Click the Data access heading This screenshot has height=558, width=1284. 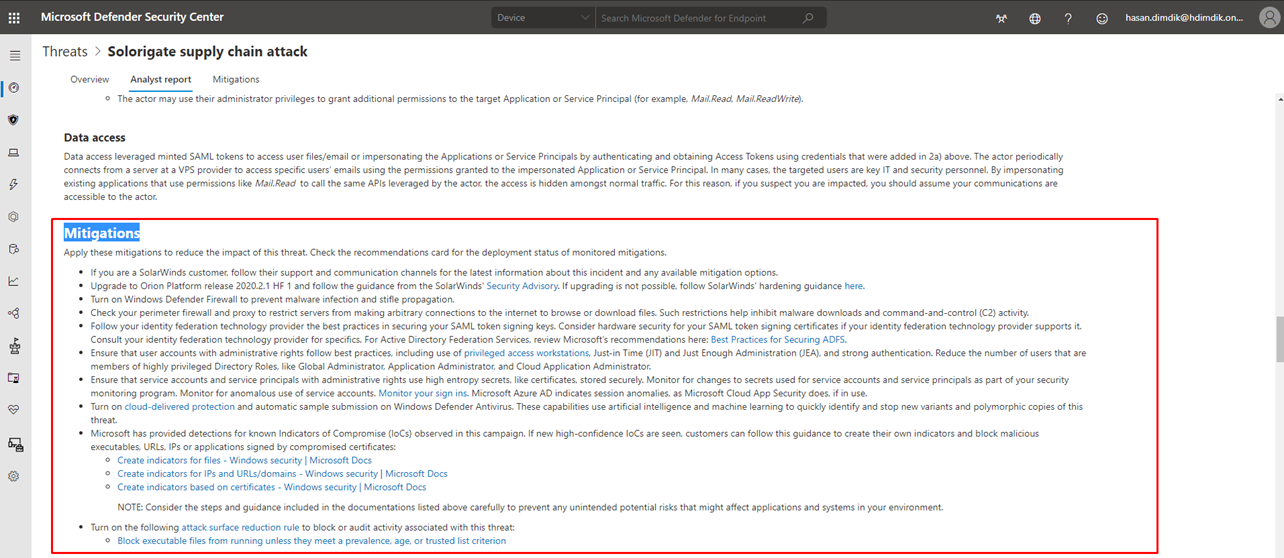[x=95, y=137]
